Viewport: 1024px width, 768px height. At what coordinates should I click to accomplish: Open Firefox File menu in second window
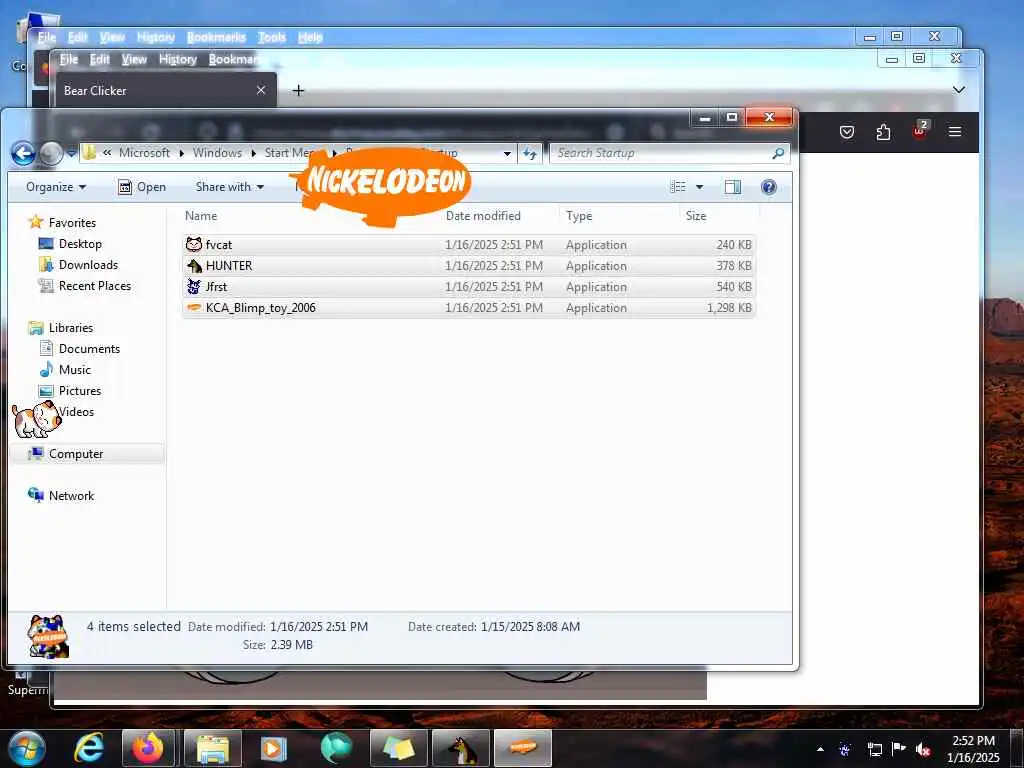point(69,59)
